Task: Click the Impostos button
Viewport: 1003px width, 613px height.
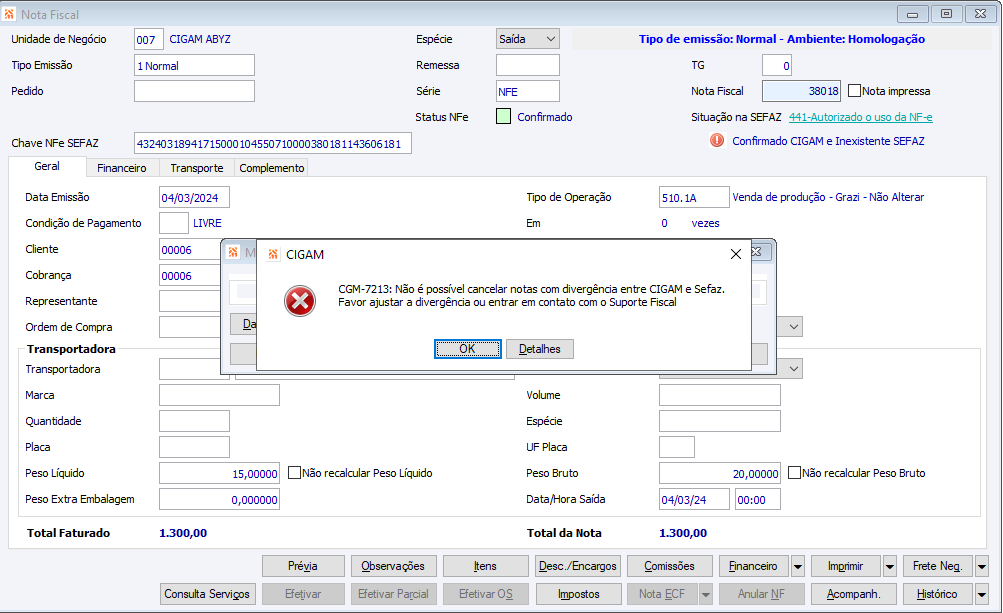Action: 578,594
